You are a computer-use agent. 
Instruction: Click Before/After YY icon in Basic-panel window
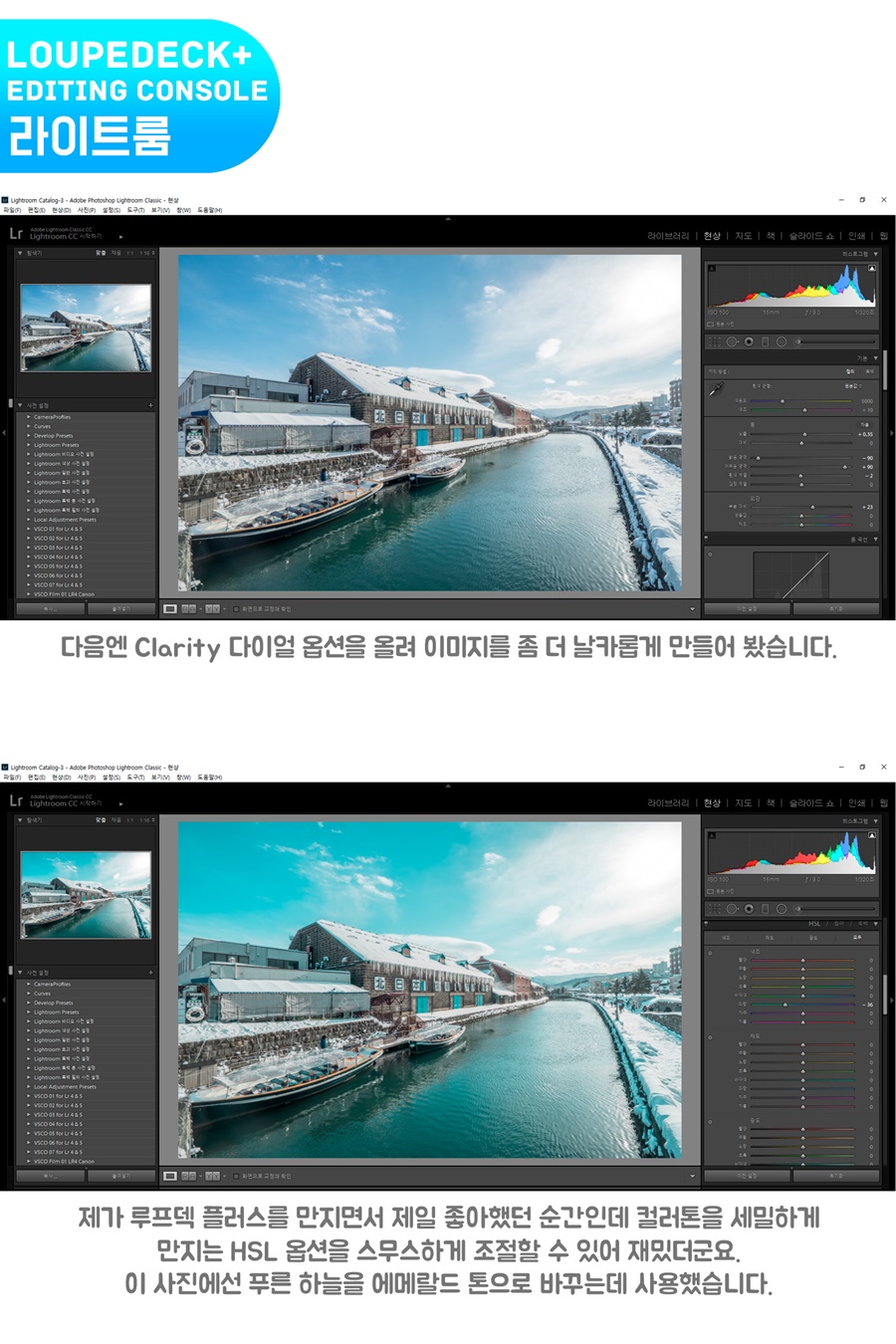tap(212, 608)
